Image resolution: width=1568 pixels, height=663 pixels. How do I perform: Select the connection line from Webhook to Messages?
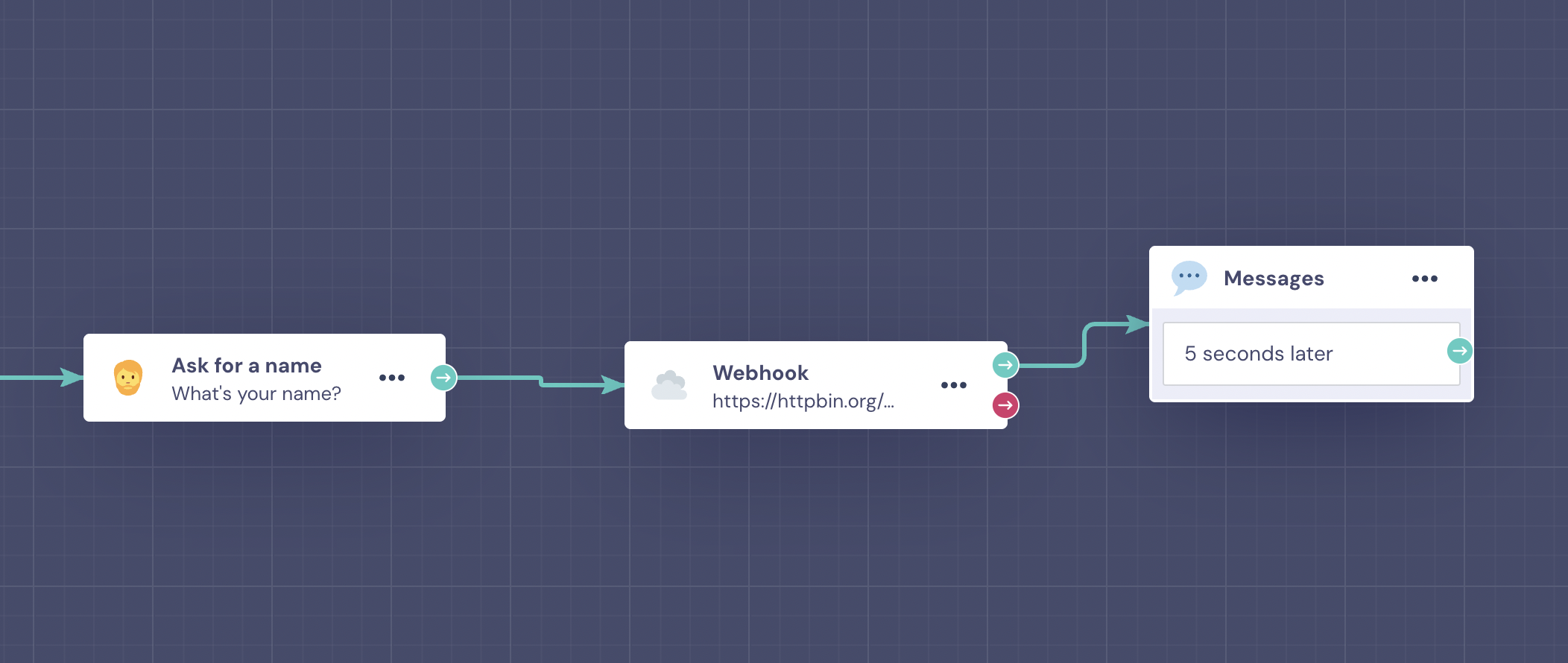pos(1084,345)
